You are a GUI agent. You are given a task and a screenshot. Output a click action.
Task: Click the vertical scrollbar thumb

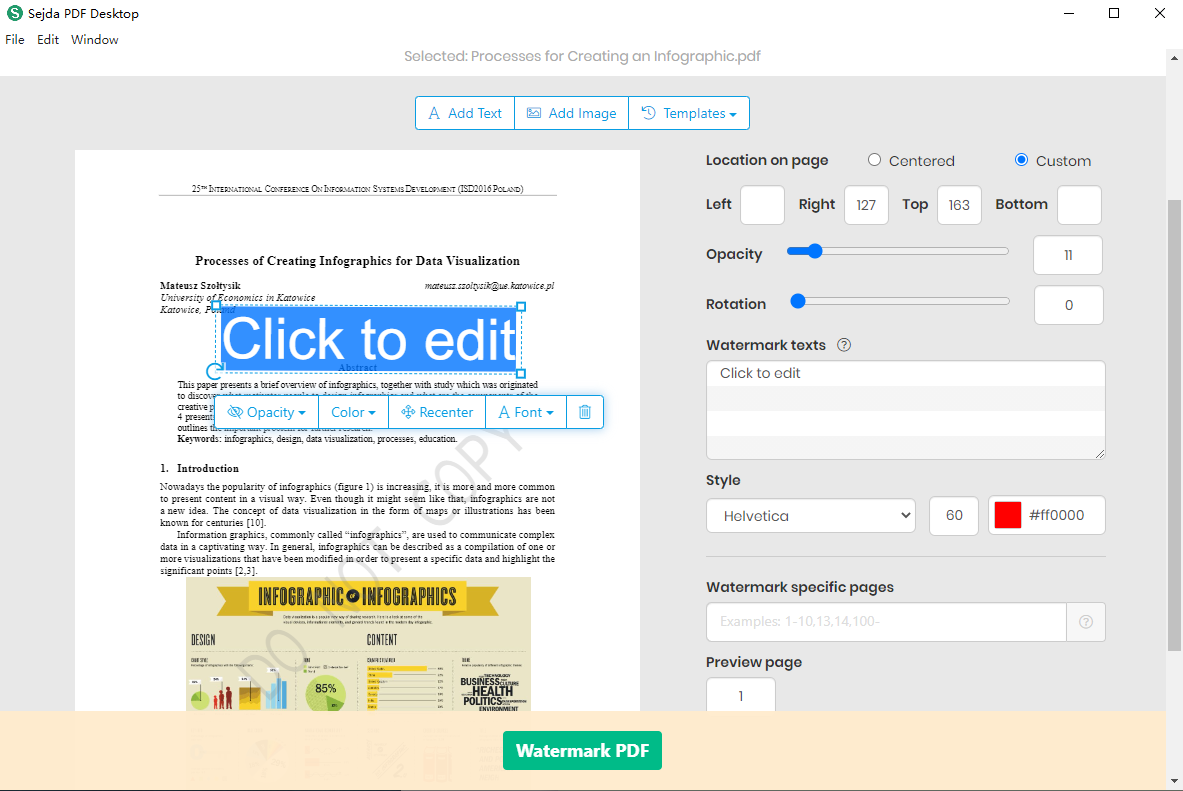(1174, 425)
